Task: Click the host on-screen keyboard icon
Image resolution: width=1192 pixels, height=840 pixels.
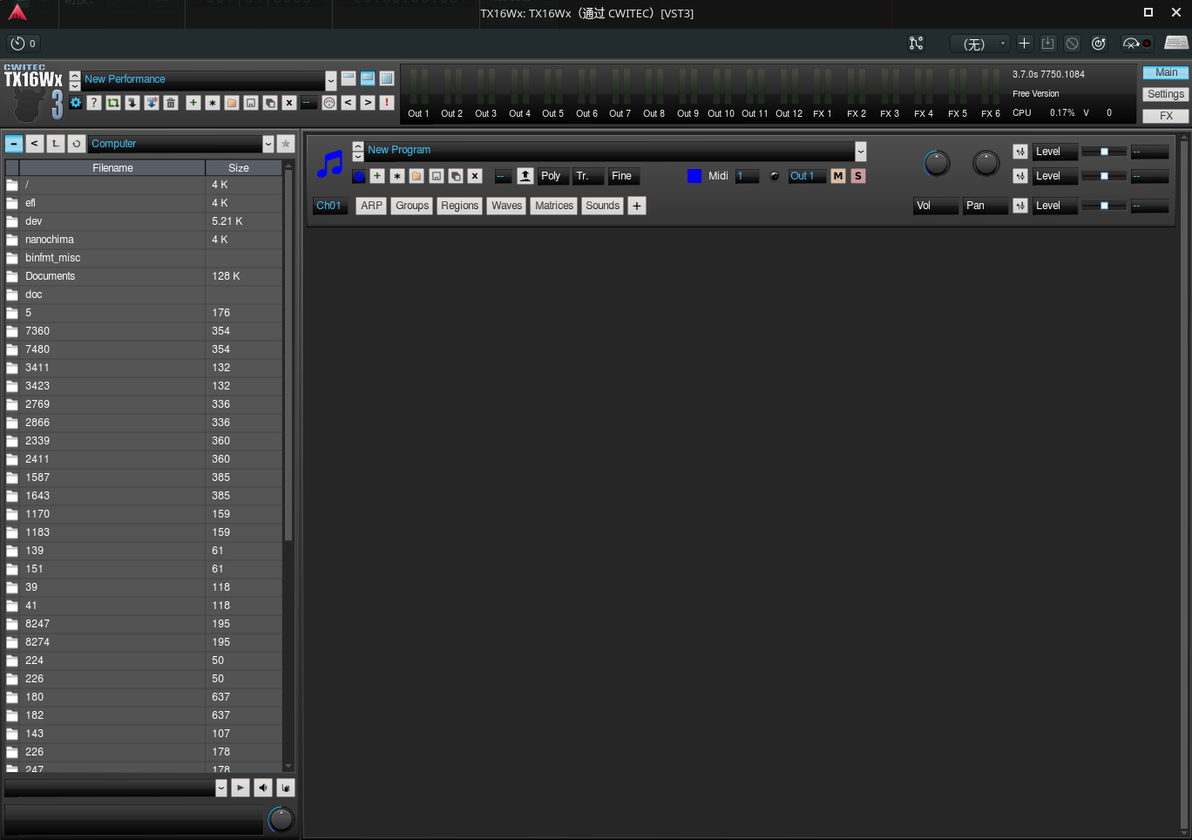Action: point(1176,43)
